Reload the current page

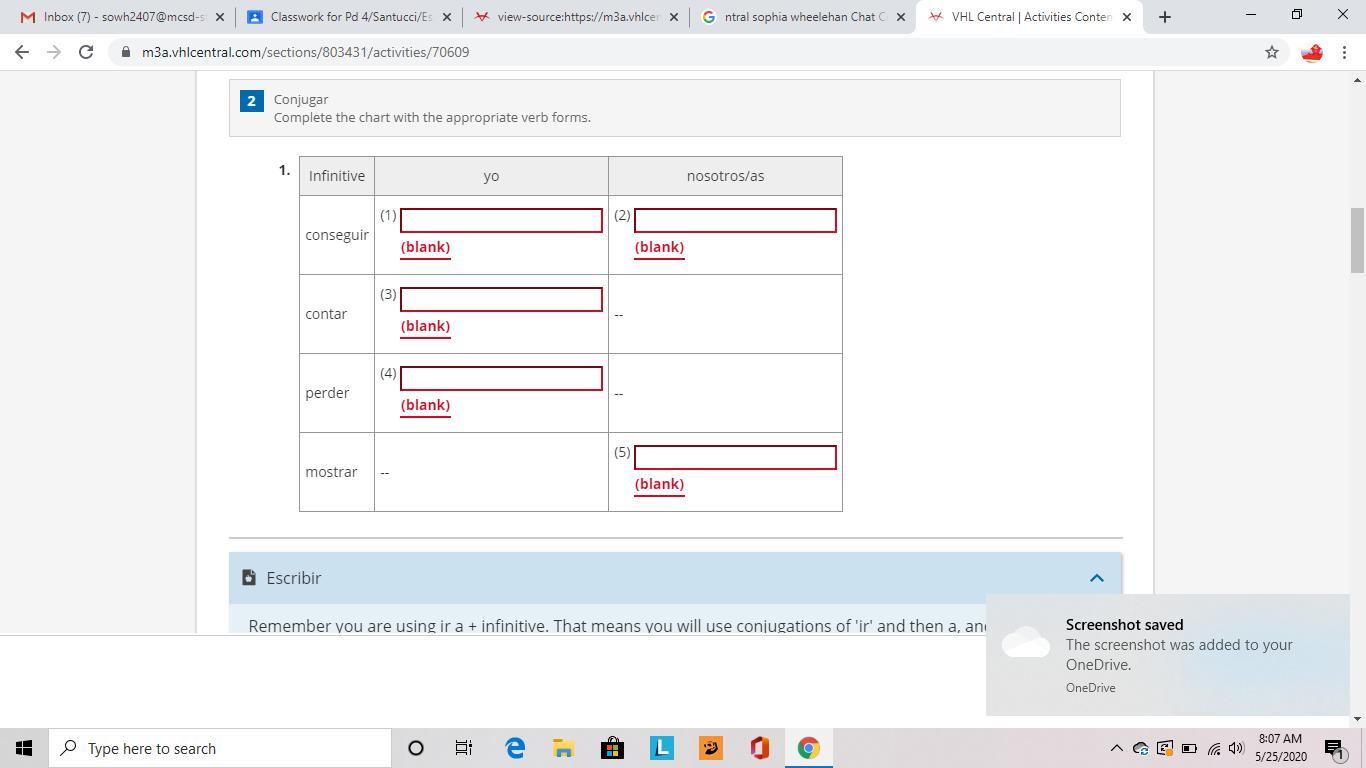click(86, 52)
